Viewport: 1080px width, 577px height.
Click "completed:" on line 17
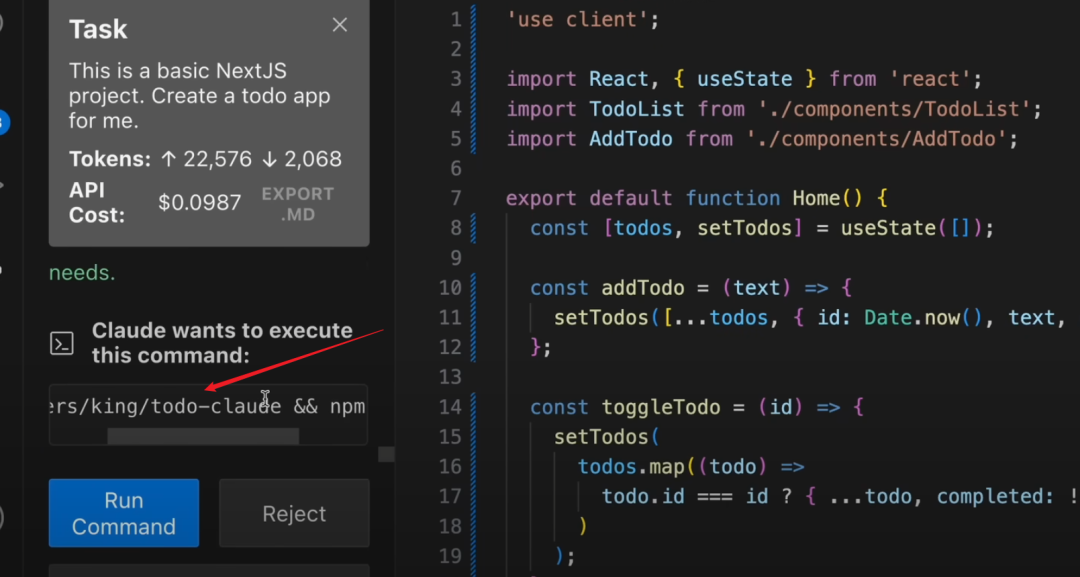pyautogui.click(x=996, y=496)
